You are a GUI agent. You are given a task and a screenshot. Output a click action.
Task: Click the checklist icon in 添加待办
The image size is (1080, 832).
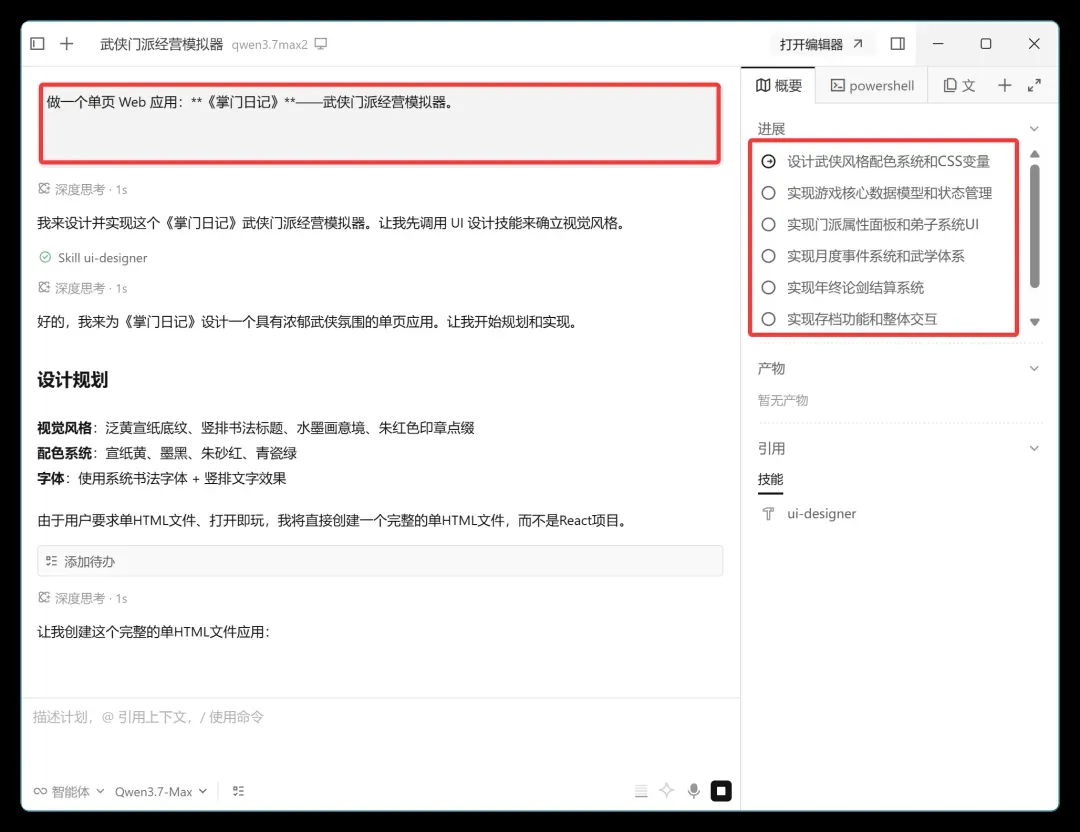(52, 561)
